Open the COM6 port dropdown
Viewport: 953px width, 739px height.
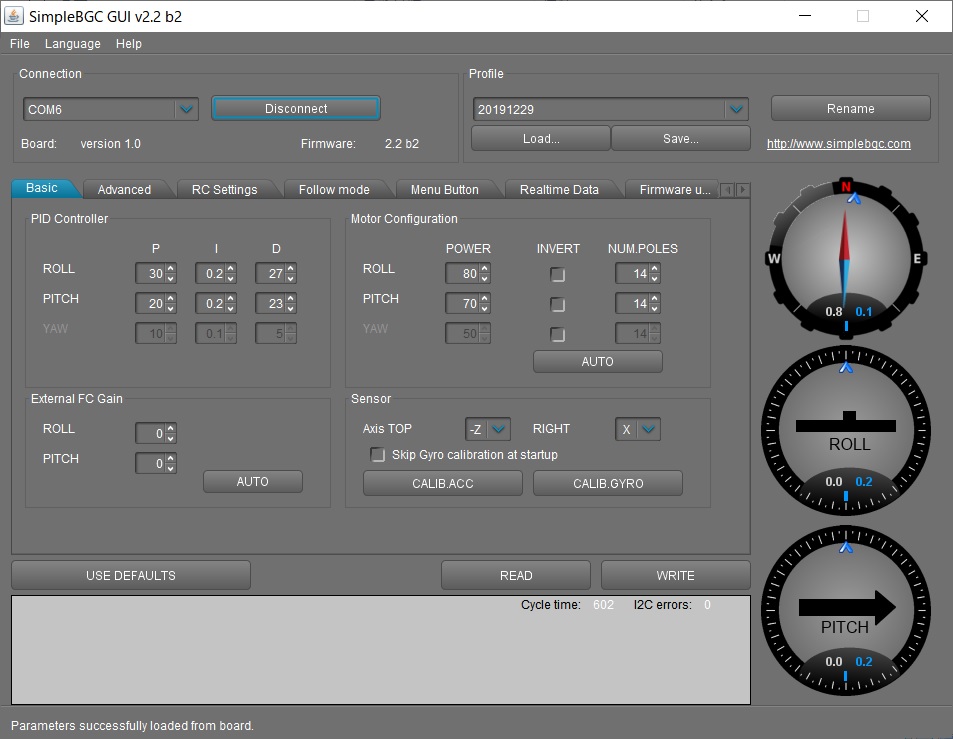pos(186,109)
